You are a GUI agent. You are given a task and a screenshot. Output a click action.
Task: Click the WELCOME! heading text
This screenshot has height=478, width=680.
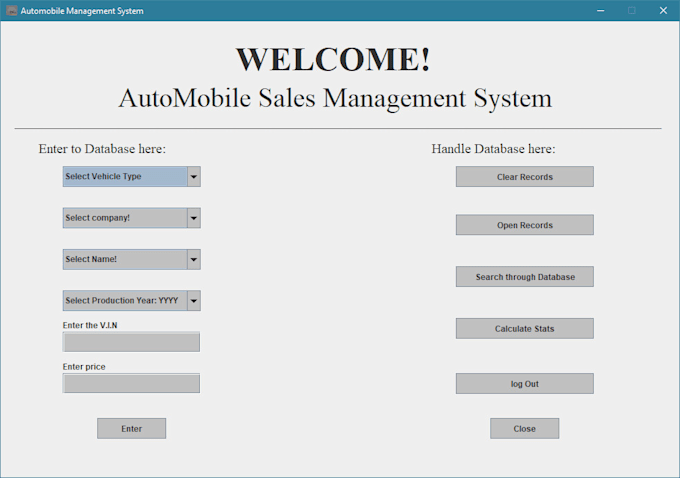click(334, 60)
